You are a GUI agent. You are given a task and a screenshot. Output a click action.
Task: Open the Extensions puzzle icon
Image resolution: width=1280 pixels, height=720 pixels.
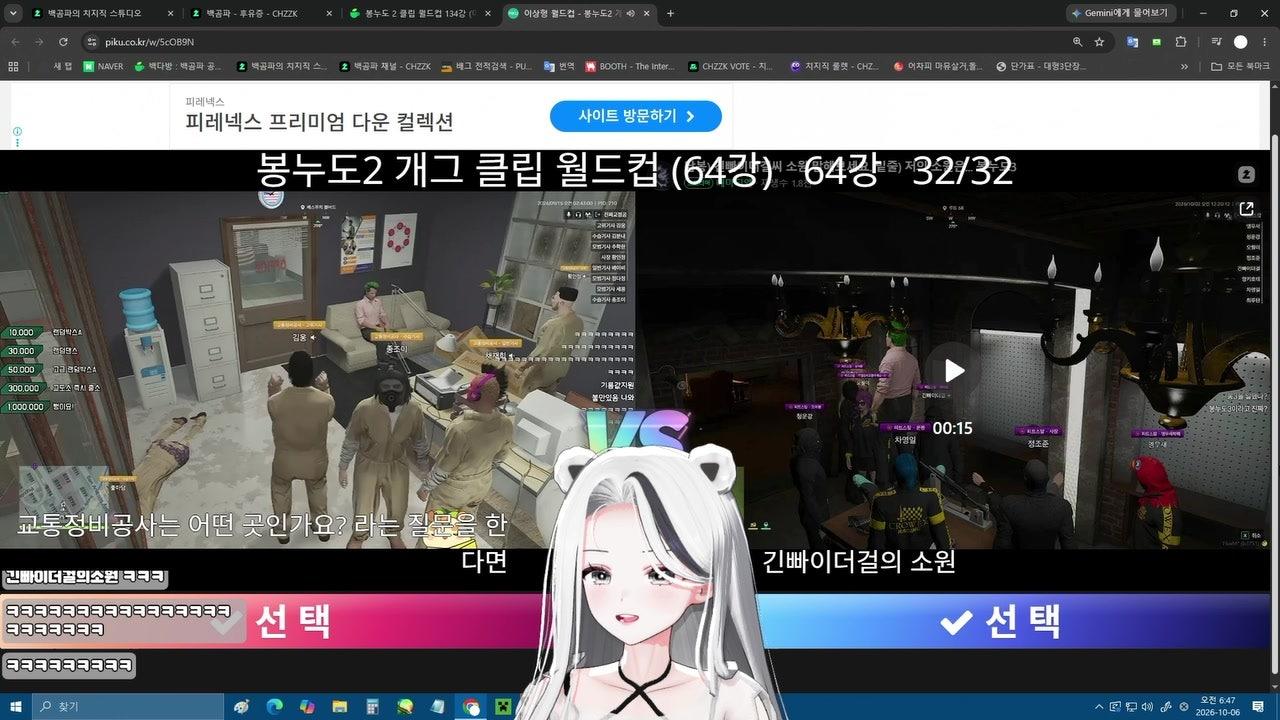(1181, 42)
